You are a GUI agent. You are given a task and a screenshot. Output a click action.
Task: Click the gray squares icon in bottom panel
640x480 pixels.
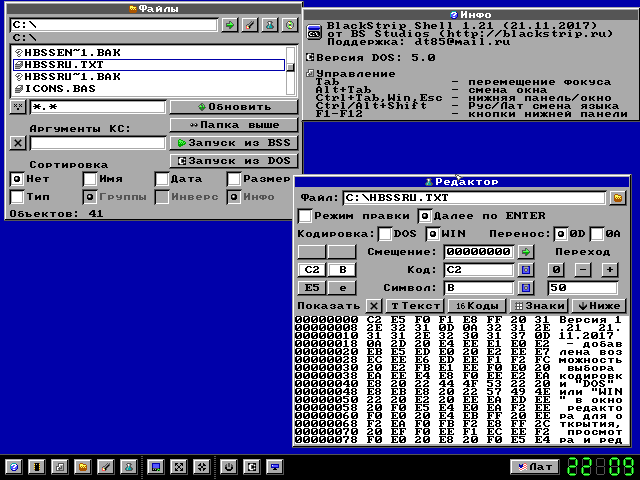(60, 467)
